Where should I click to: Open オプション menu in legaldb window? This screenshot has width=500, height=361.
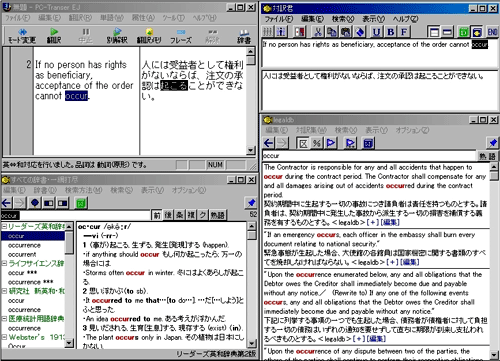click(412, 130)
